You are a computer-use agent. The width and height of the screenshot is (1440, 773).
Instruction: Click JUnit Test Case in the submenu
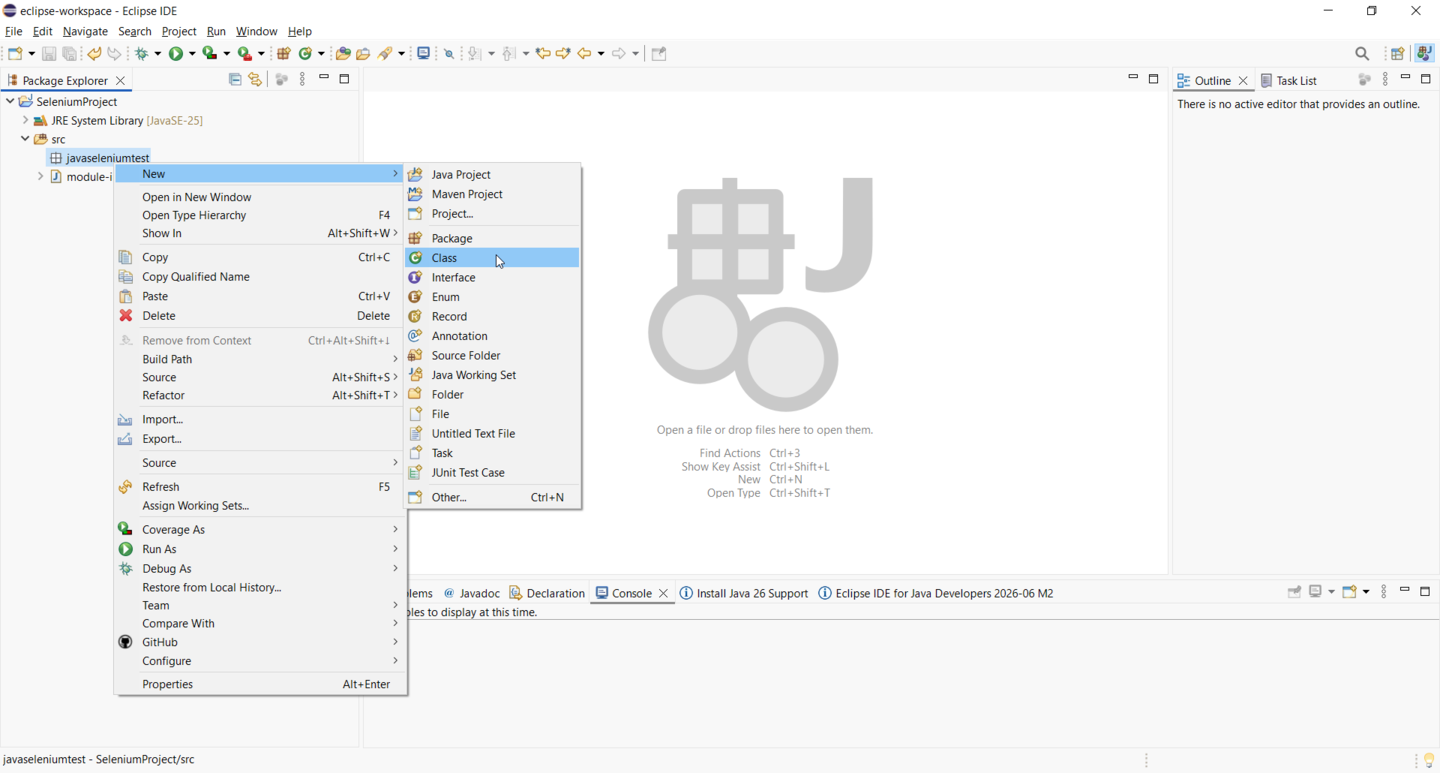[493, 473]
